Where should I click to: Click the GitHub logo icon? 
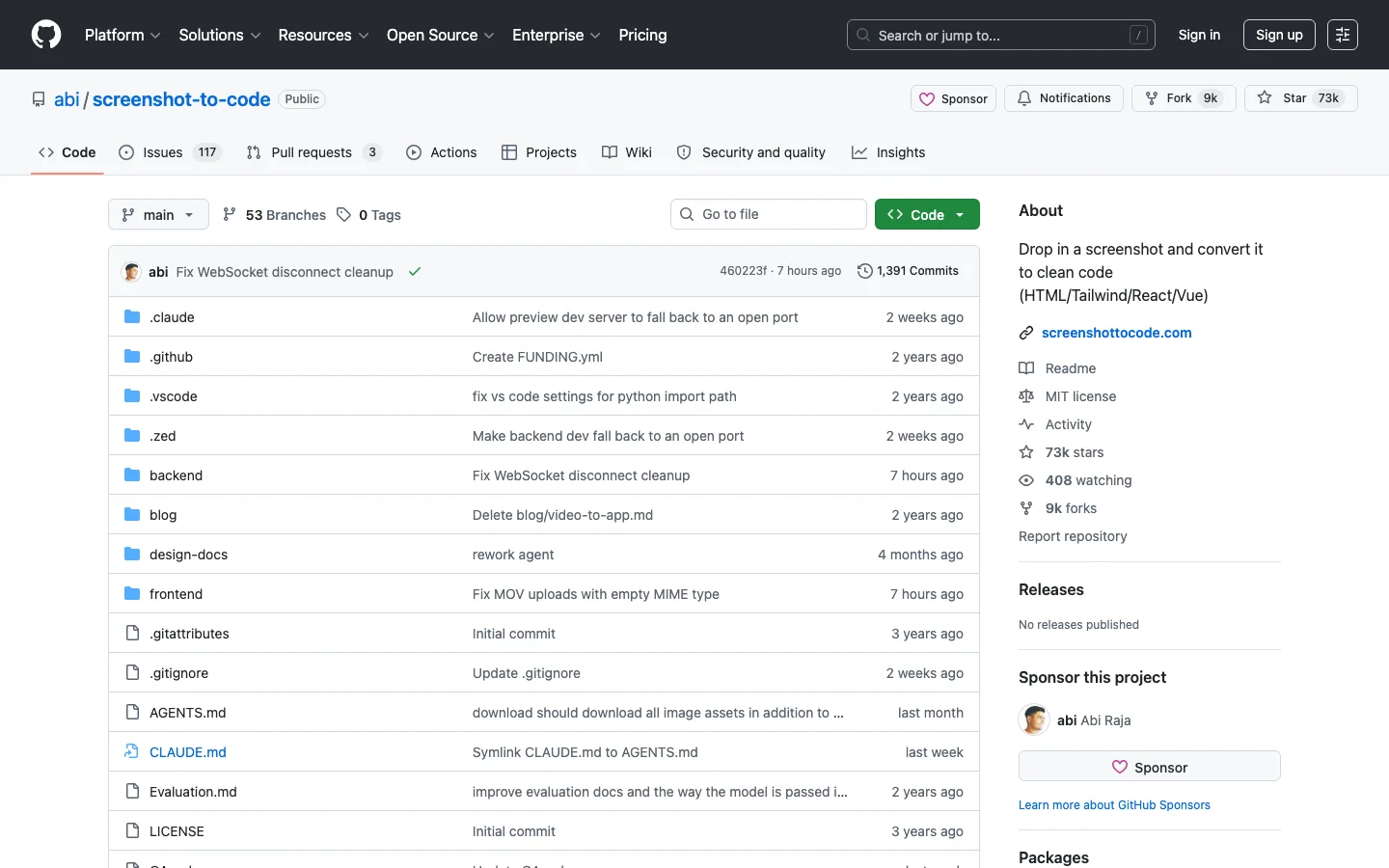click(46, 35)
